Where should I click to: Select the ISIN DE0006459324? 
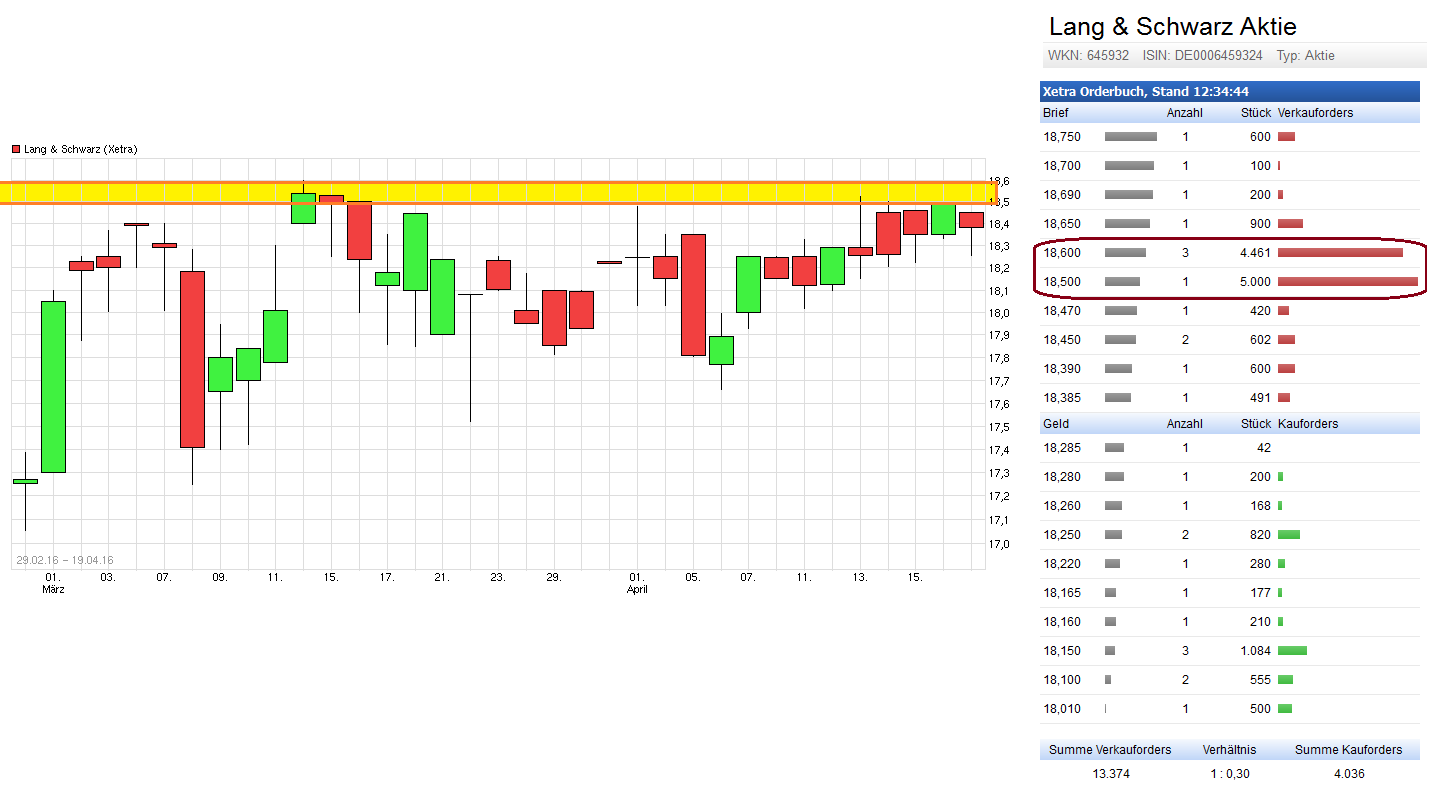(x=1218, y=56)
